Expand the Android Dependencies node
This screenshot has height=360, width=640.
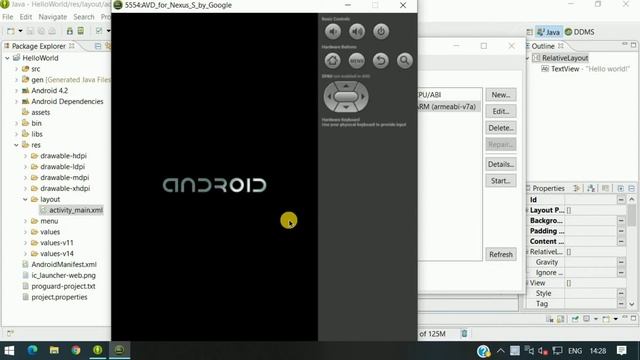click(16, 101)
